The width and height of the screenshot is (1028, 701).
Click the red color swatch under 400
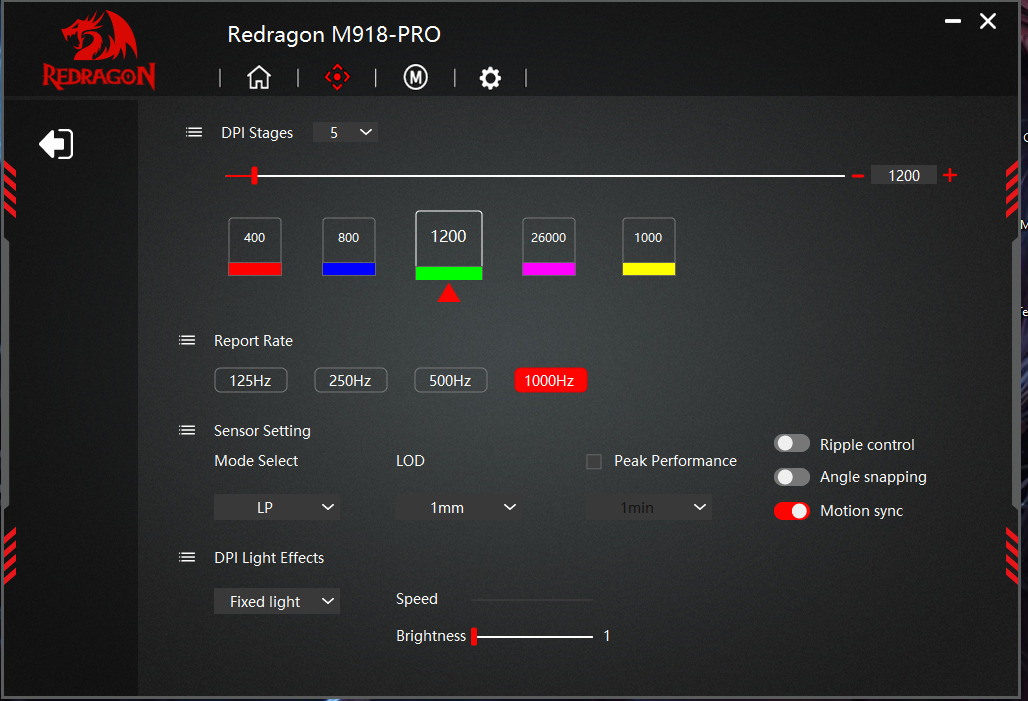pos(255,269)
